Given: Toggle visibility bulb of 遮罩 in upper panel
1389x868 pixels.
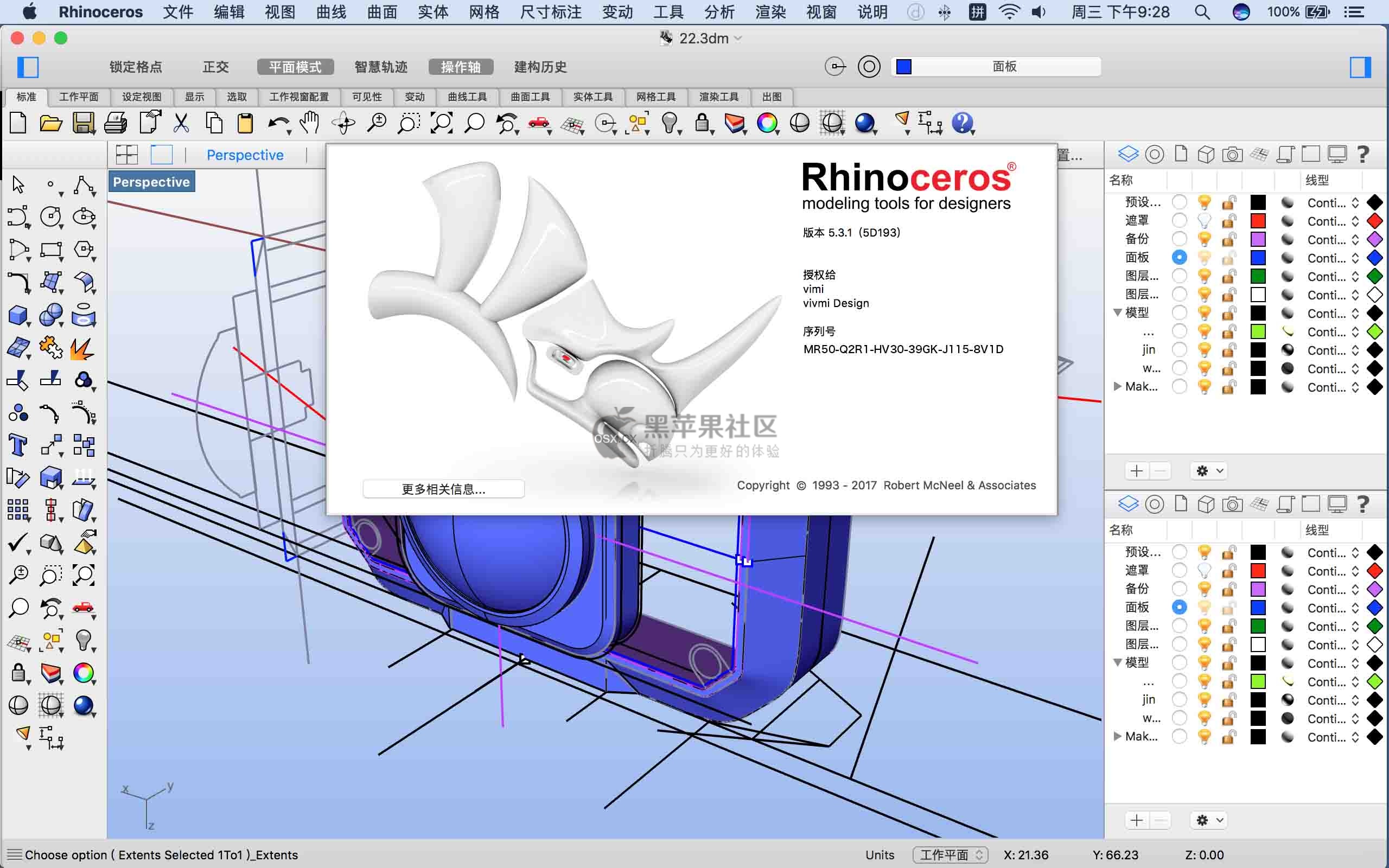Looking at the screenshot, I should tap(1204, 220).
